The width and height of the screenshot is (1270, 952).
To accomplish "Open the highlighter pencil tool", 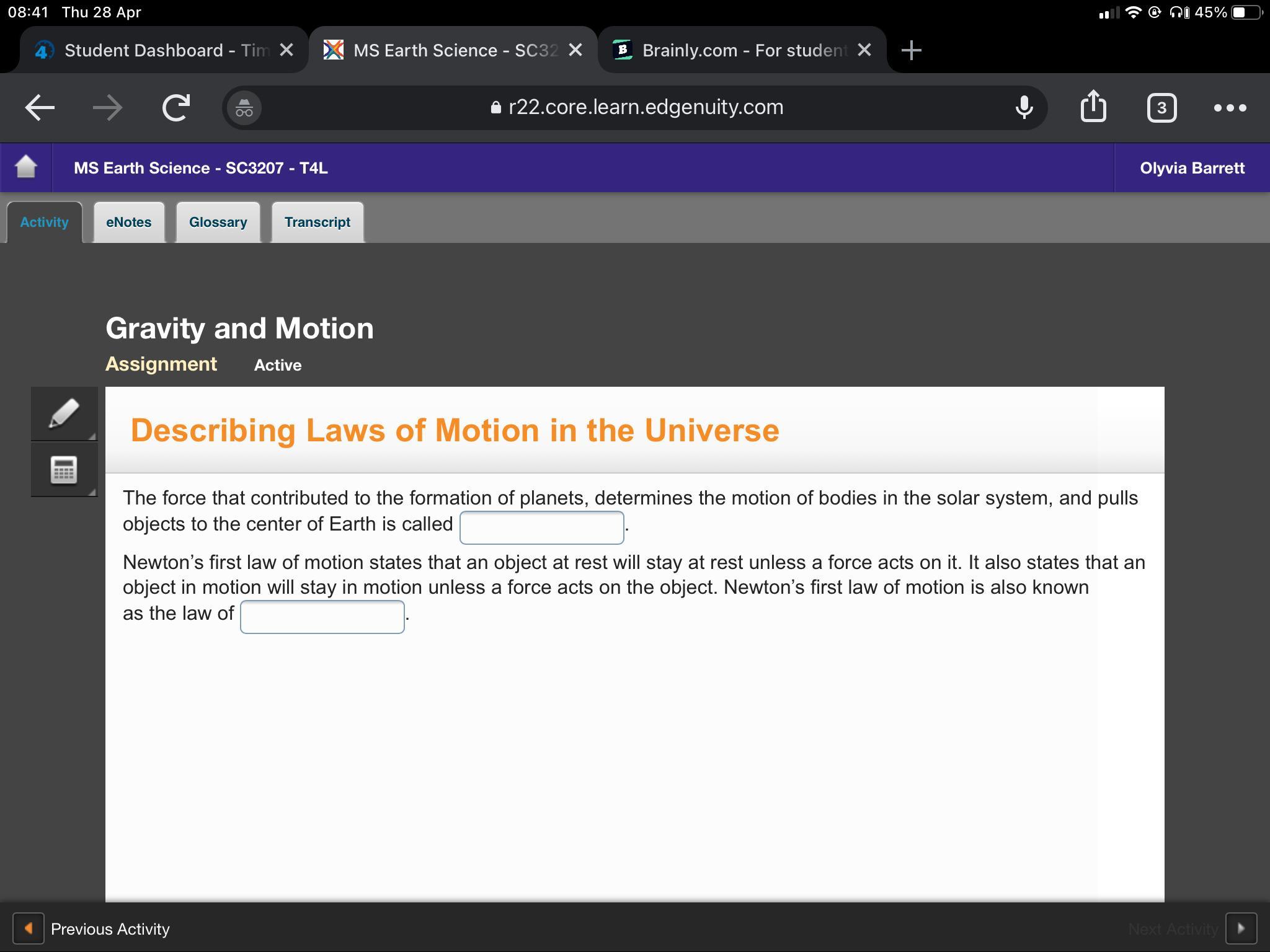I will (x=64, y=413).
